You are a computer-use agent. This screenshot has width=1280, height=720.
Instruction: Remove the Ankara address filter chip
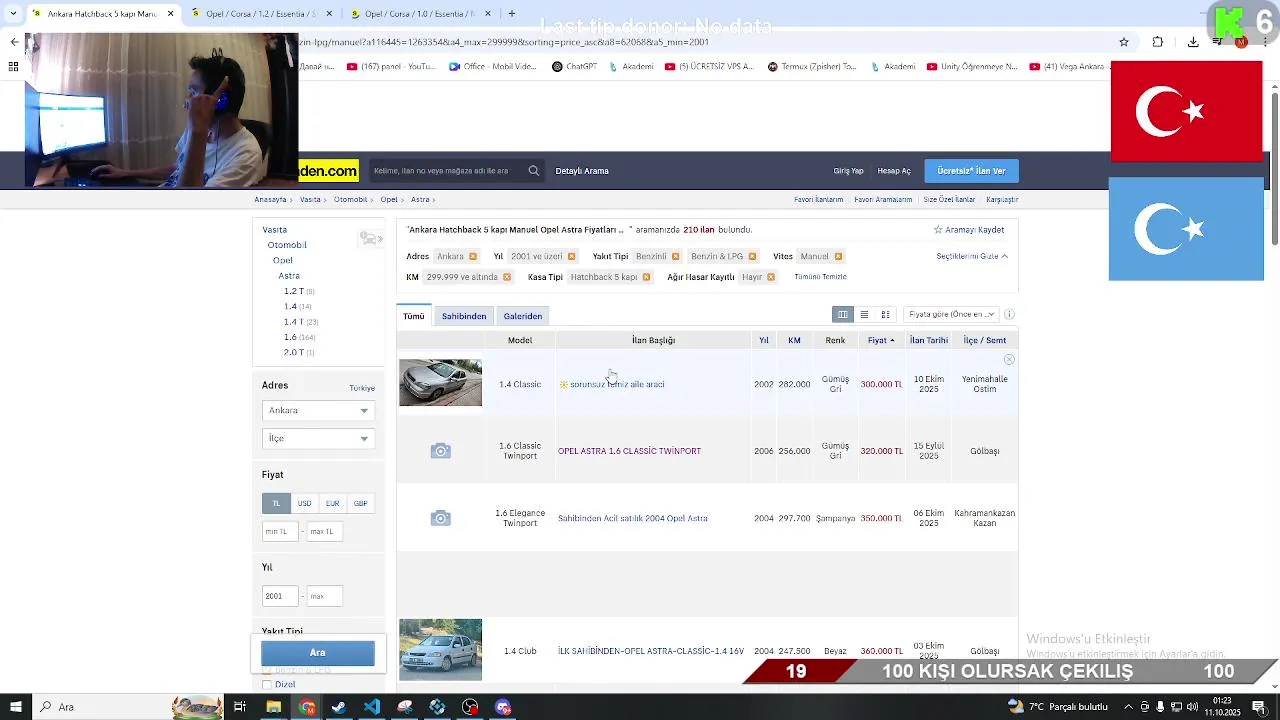tap(473, 256)
